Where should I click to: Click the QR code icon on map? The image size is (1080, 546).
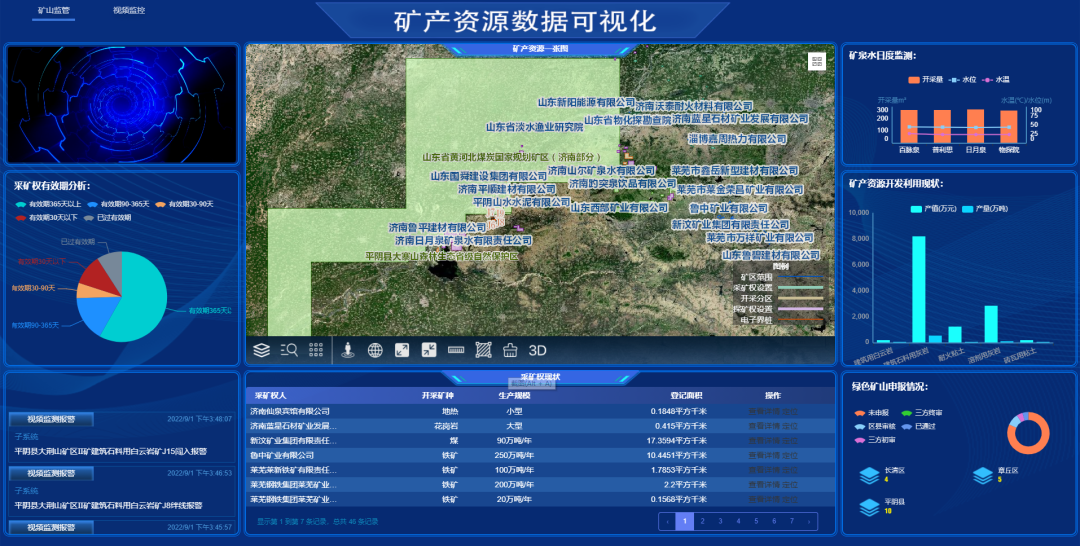(817, 61)
